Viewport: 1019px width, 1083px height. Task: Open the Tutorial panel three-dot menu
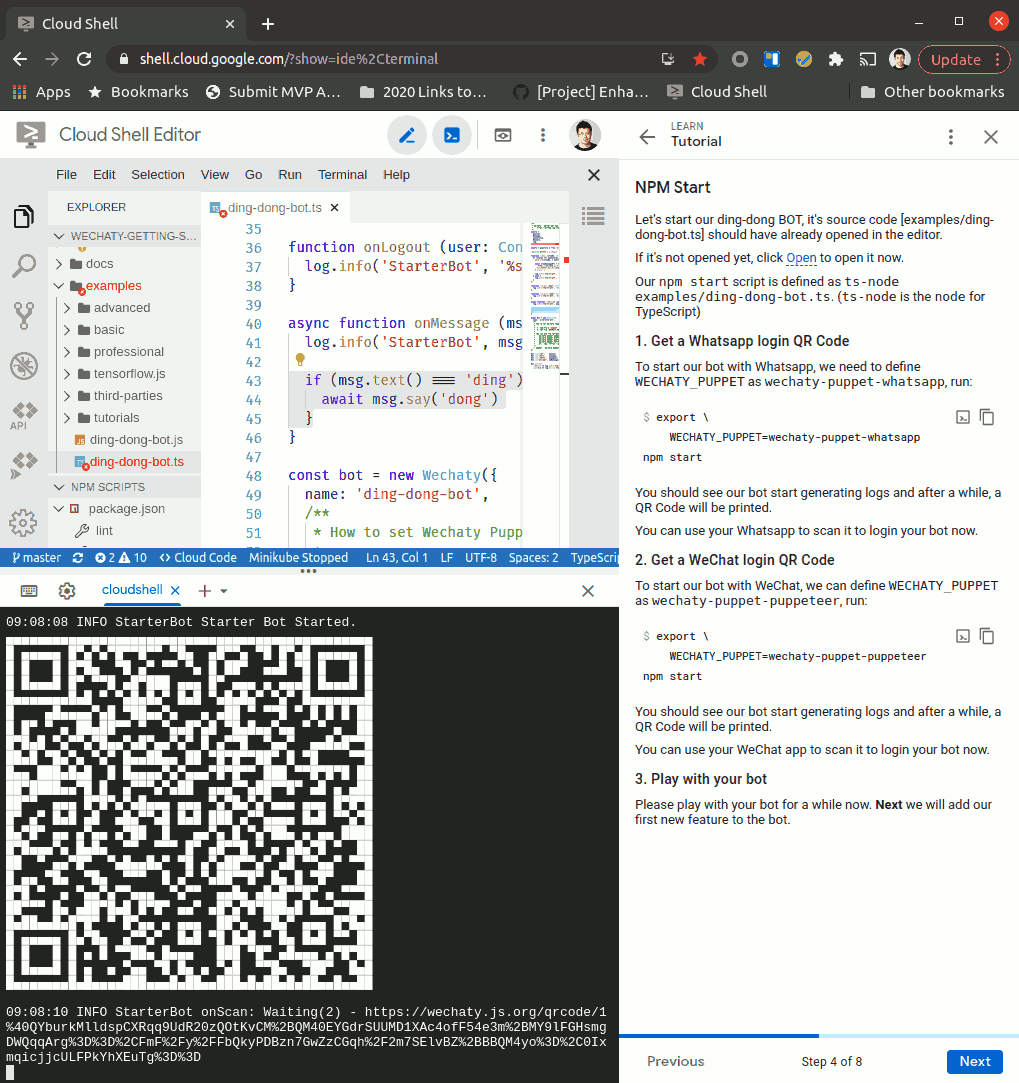(x=951, y=137)
